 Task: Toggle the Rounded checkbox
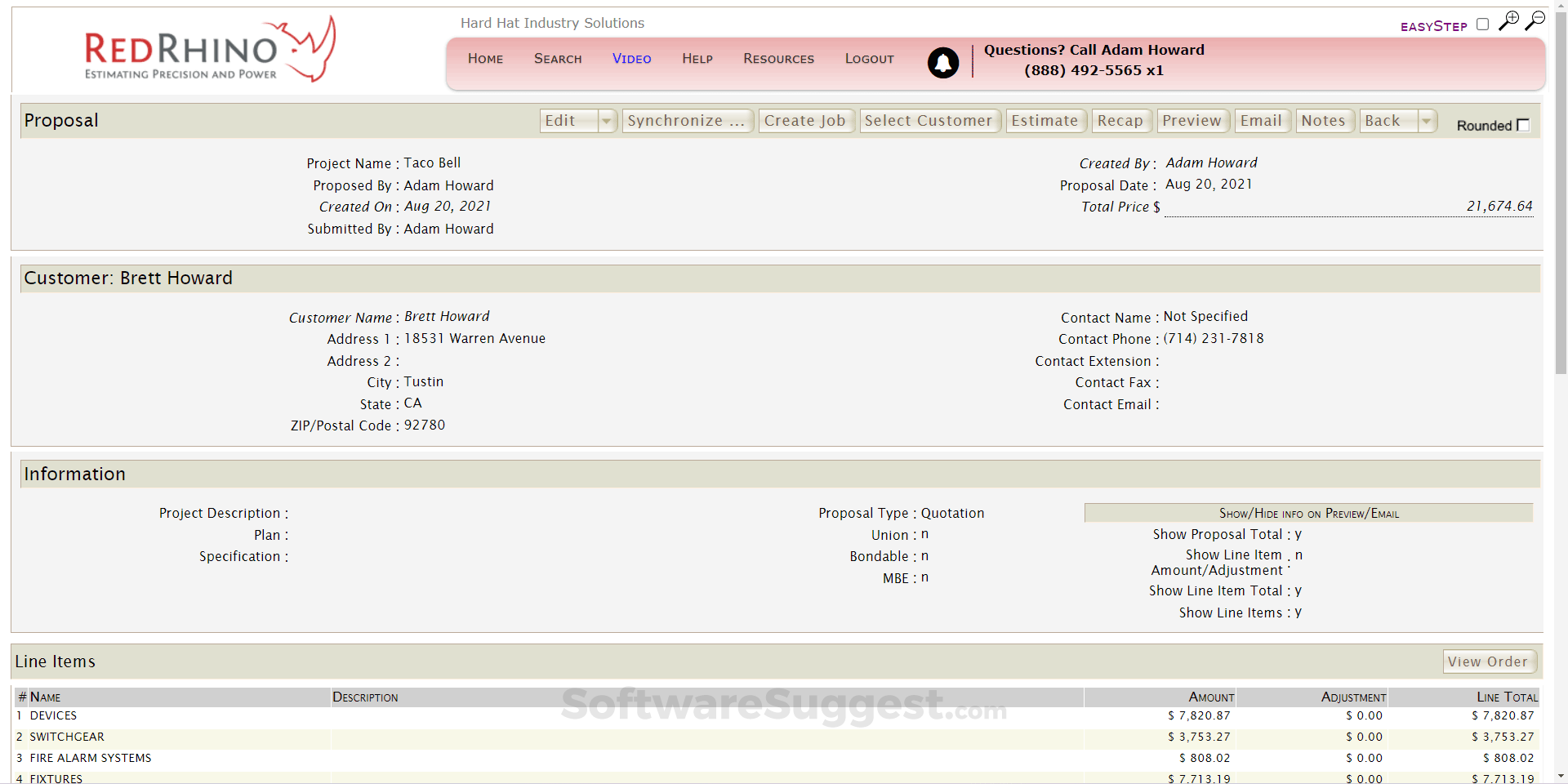[1523, 125]
